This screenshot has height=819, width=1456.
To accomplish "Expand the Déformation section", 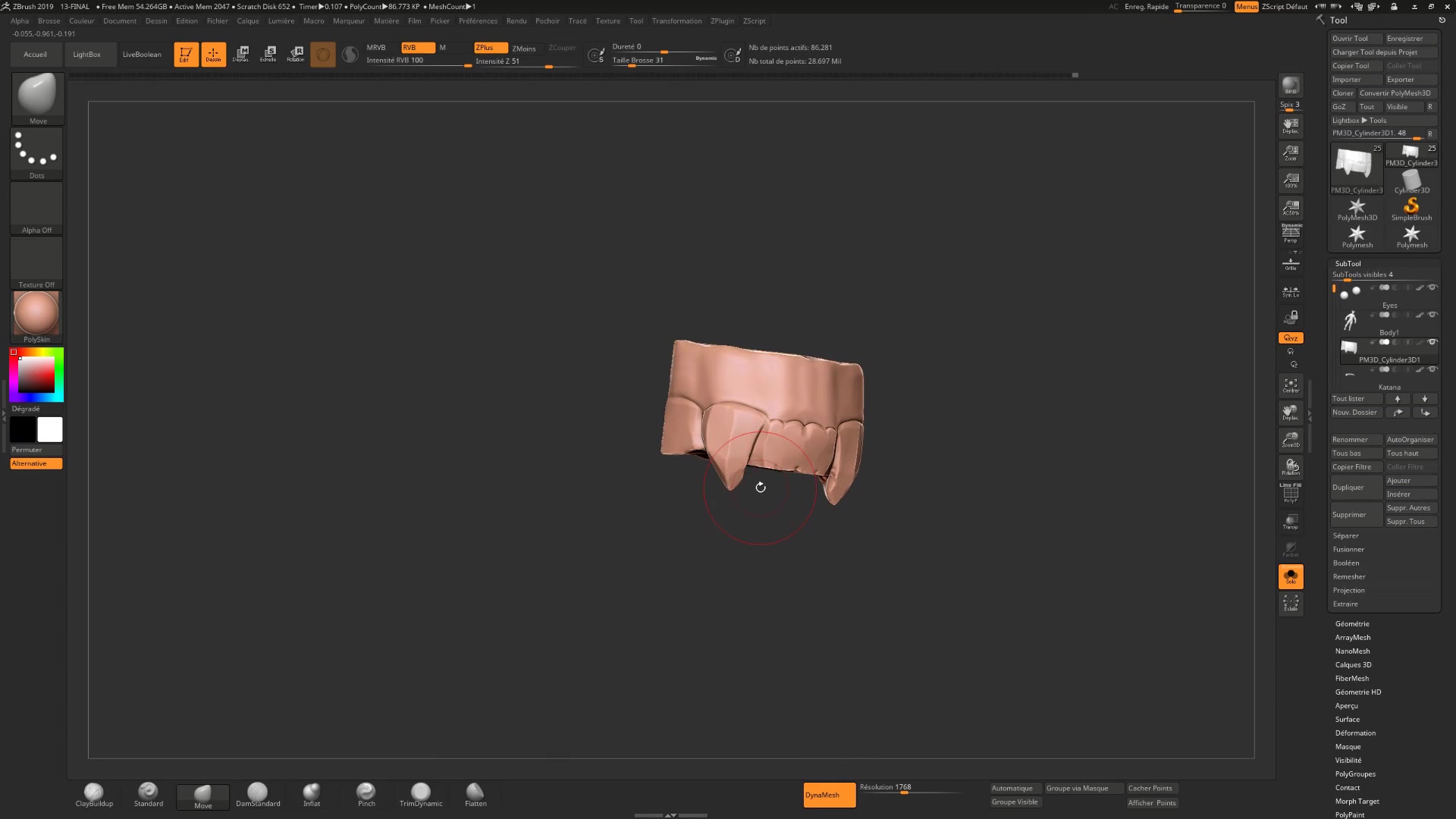I will 1355,732.
